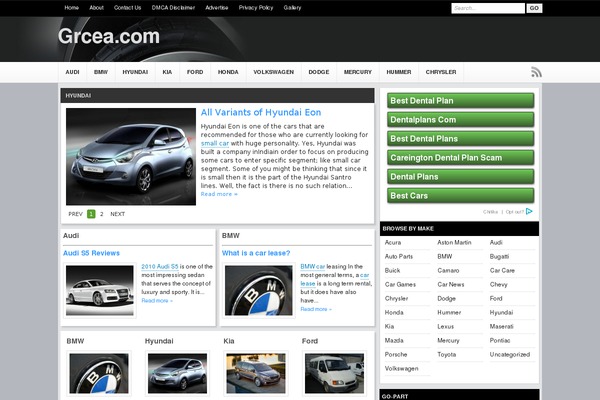This screenshot has width=600, height=400.
Task: Follow the 'BMW car' inline link
Action: 313,266
